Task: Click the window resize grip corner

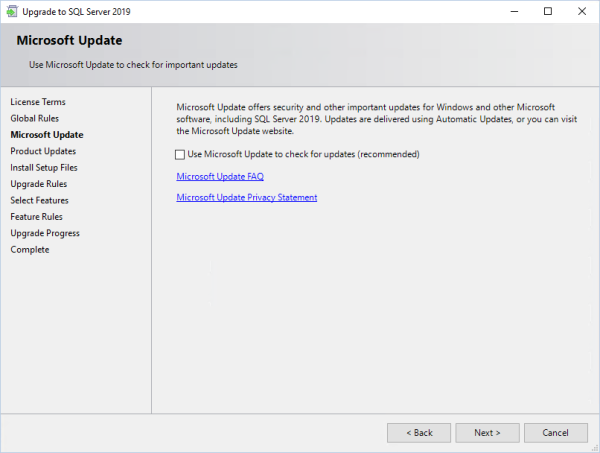Action: (x=595, y=448)
